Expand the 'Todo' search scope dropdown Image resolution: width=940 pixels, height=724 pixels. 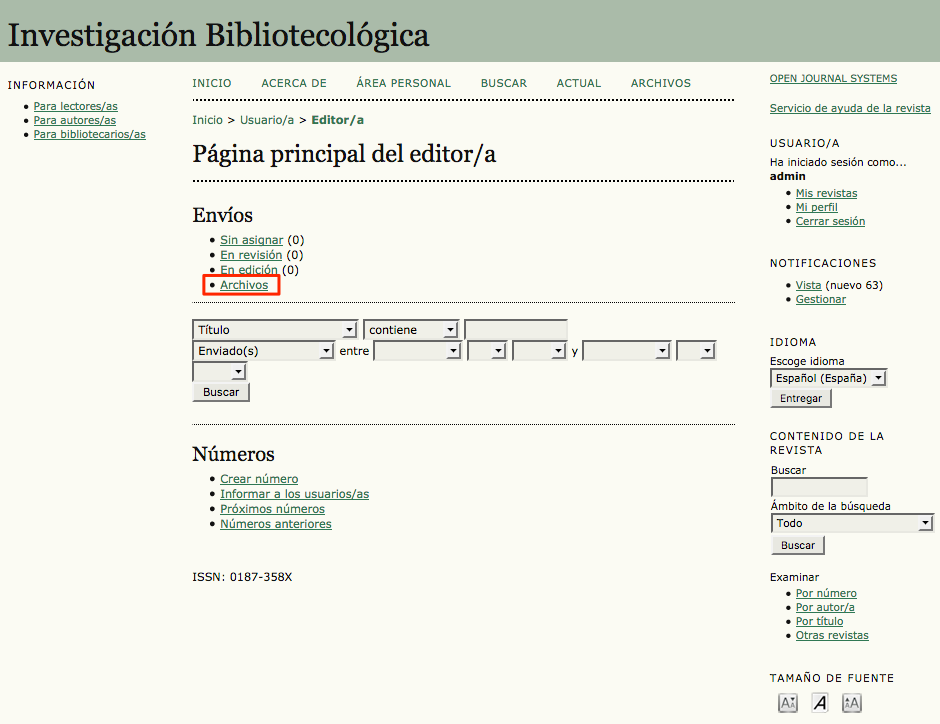click(852, 523)
